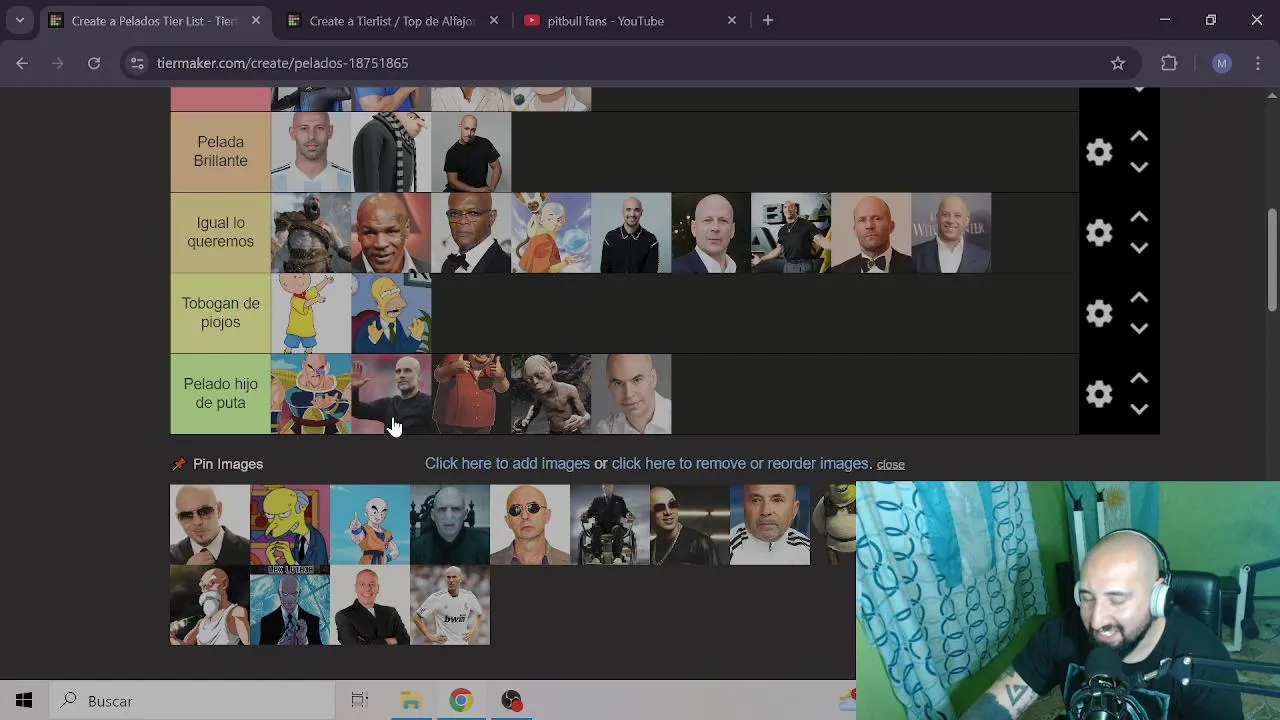Switch to Top de Alfajores tierlist tab

(392, 20)
